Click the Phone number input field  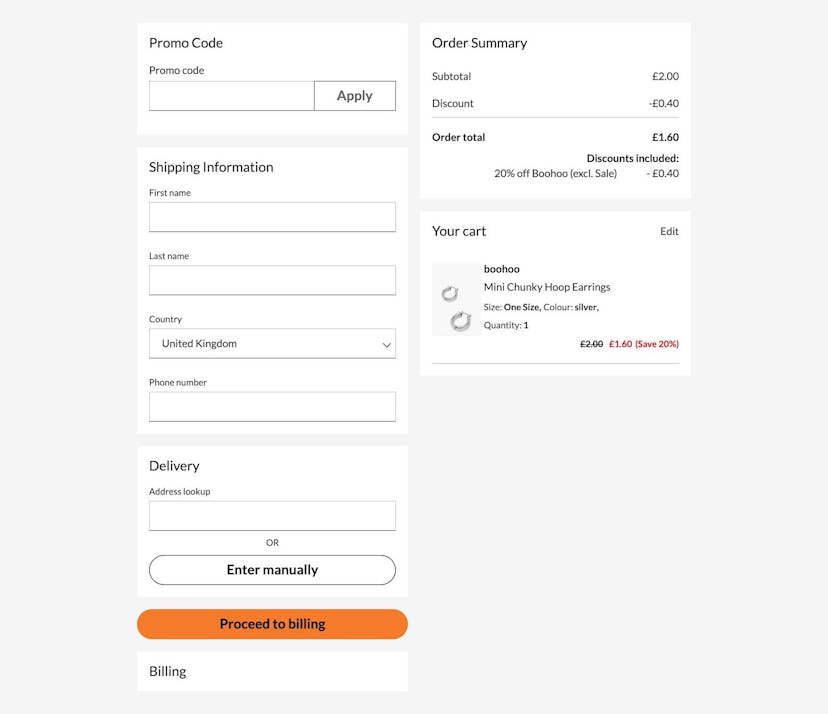tap(272, 406)
